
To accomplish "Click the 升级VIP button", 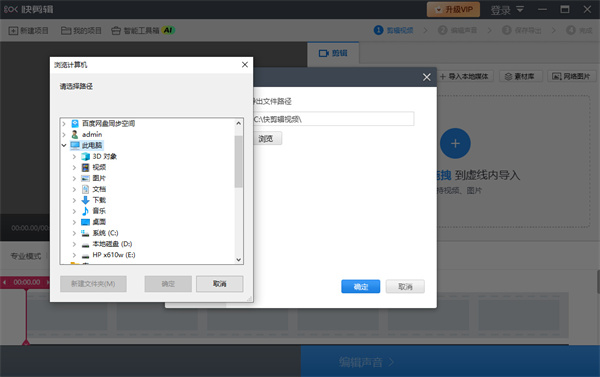I will [453, 10].
